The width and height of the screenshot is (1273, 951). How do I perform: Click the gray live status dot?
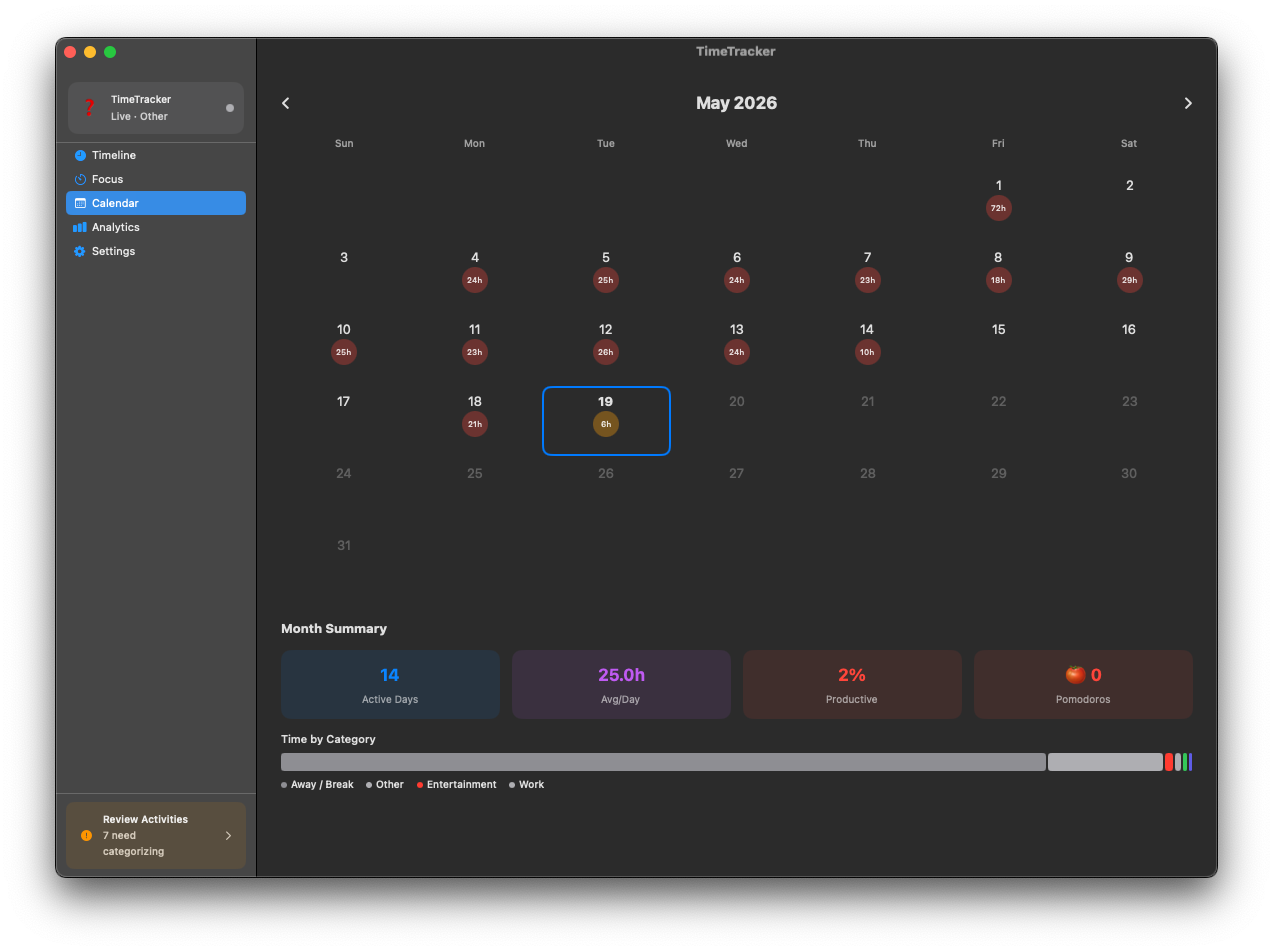pos(230,108)
